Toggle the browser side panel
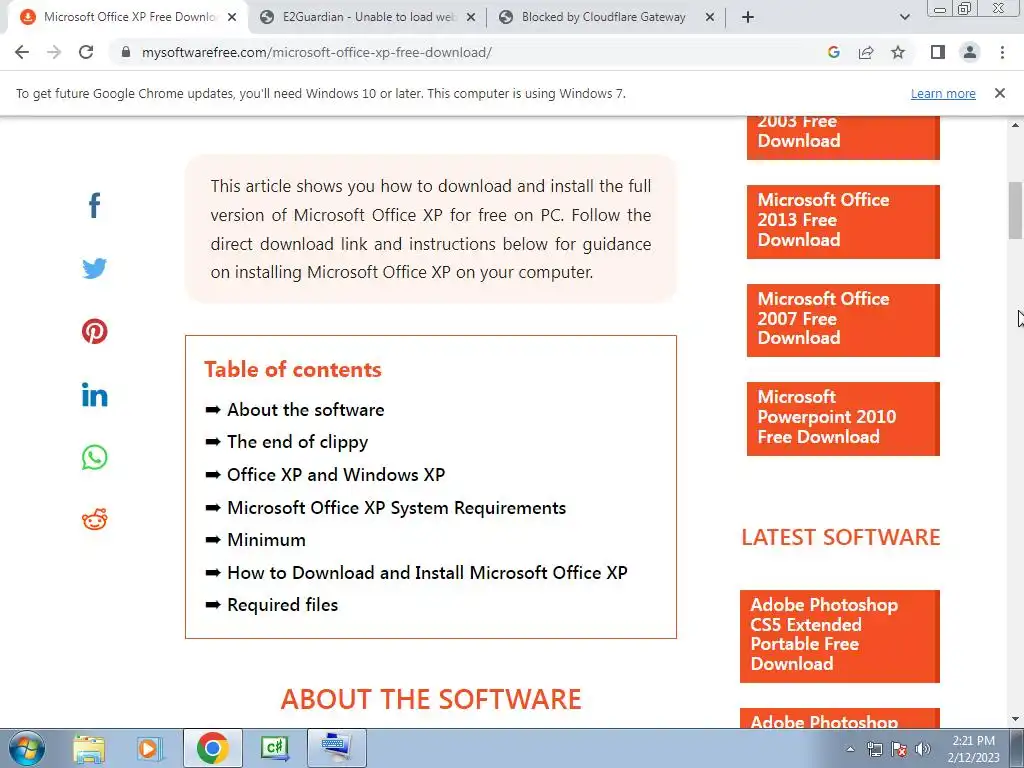This screenshot has height=768, width=1024. pyautogui.click(x=938, y=52)
